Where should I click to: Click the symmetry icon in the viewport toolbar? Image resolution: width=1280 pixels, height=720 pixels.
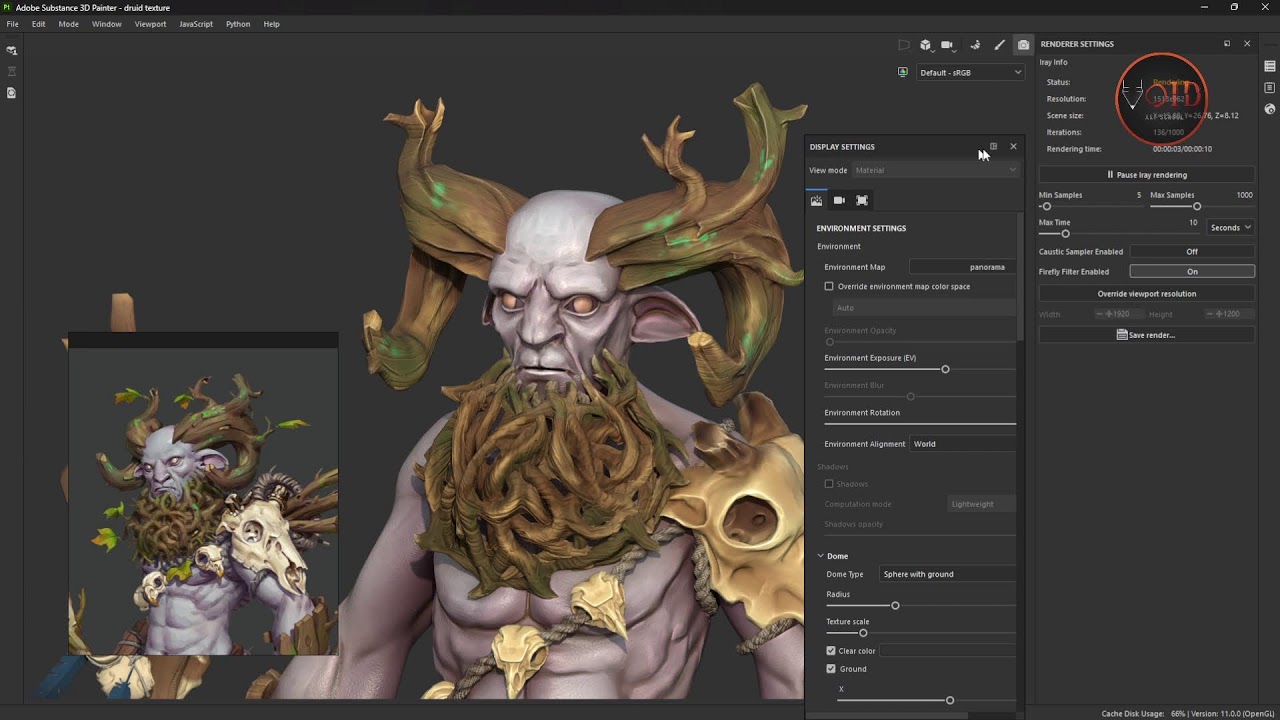click(976, 45)
